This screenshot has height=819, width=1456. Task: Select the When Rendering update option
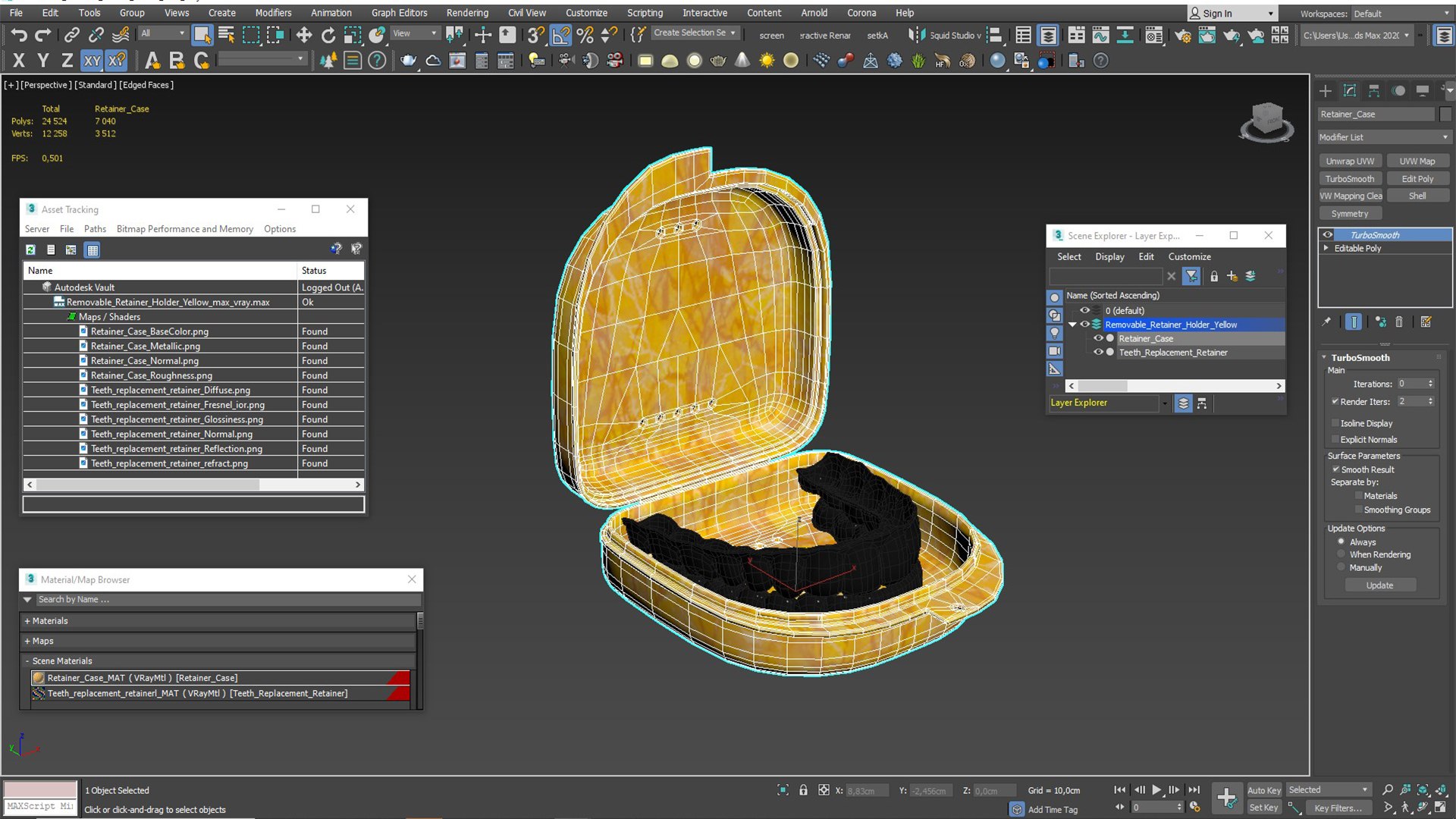(1341, 554)
